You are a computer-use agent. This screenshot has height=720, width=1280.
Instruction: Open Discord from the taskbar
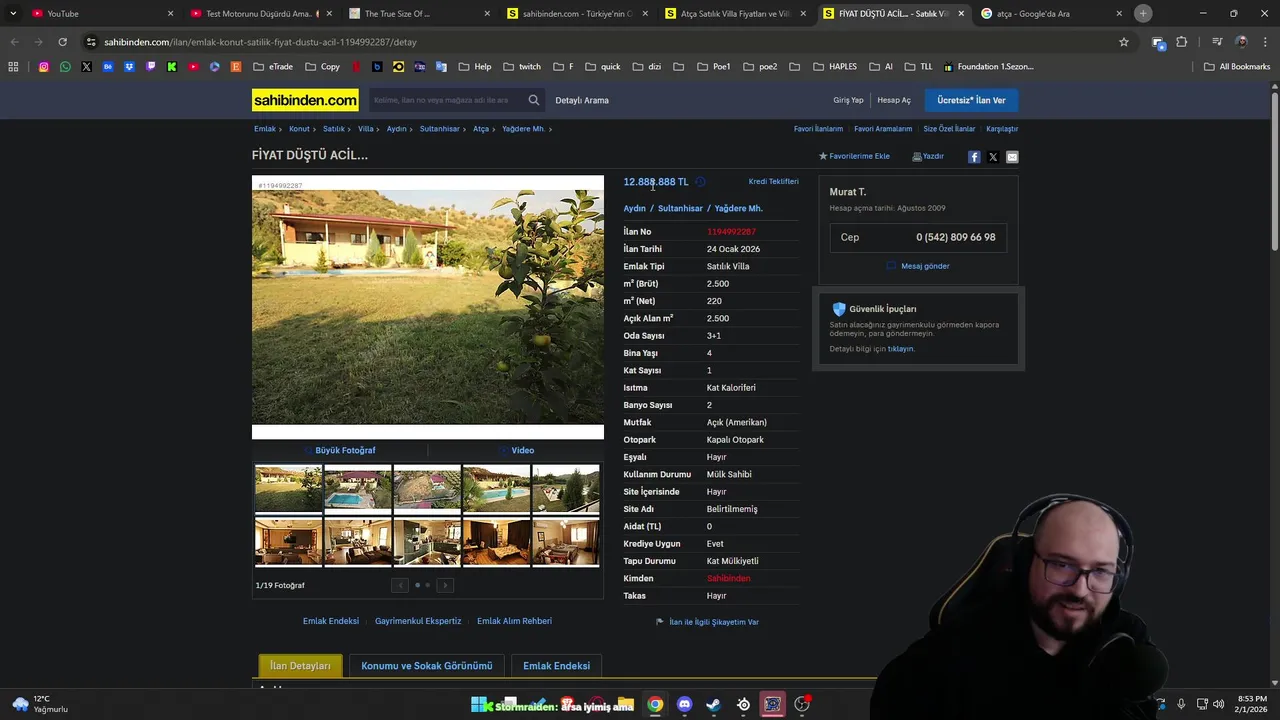[684, 704]
